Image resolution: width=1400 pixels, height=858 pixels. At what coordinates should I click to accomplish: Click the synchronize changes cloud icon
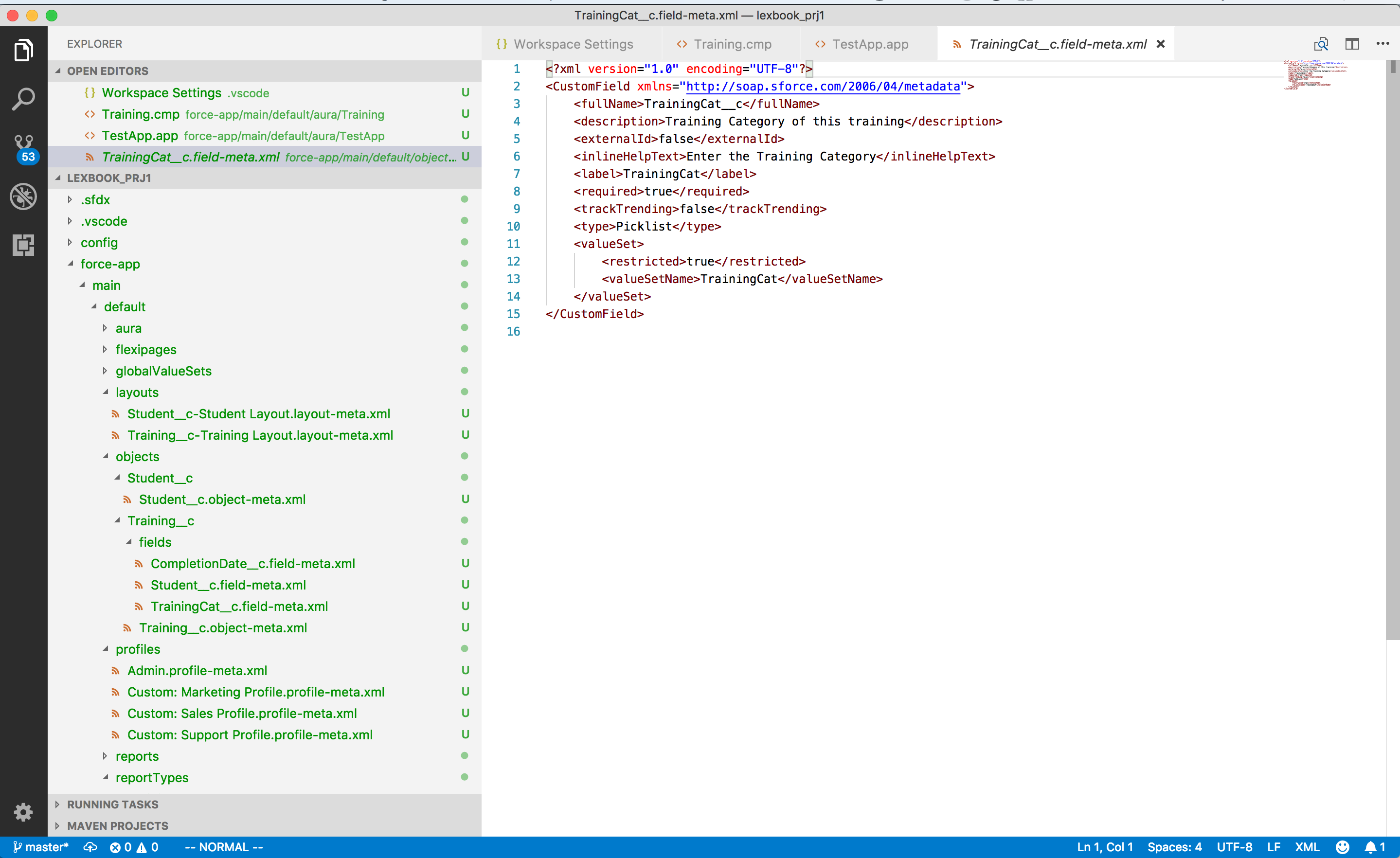click(x=90, y=847)
